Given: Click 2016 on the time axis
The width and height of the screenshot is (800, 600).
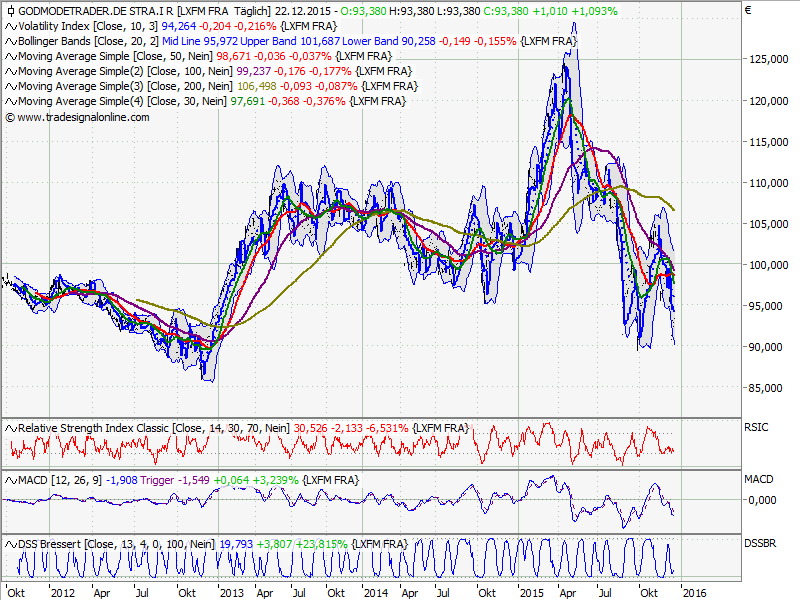Looking at the screenshot, I should tap(694, 592).
